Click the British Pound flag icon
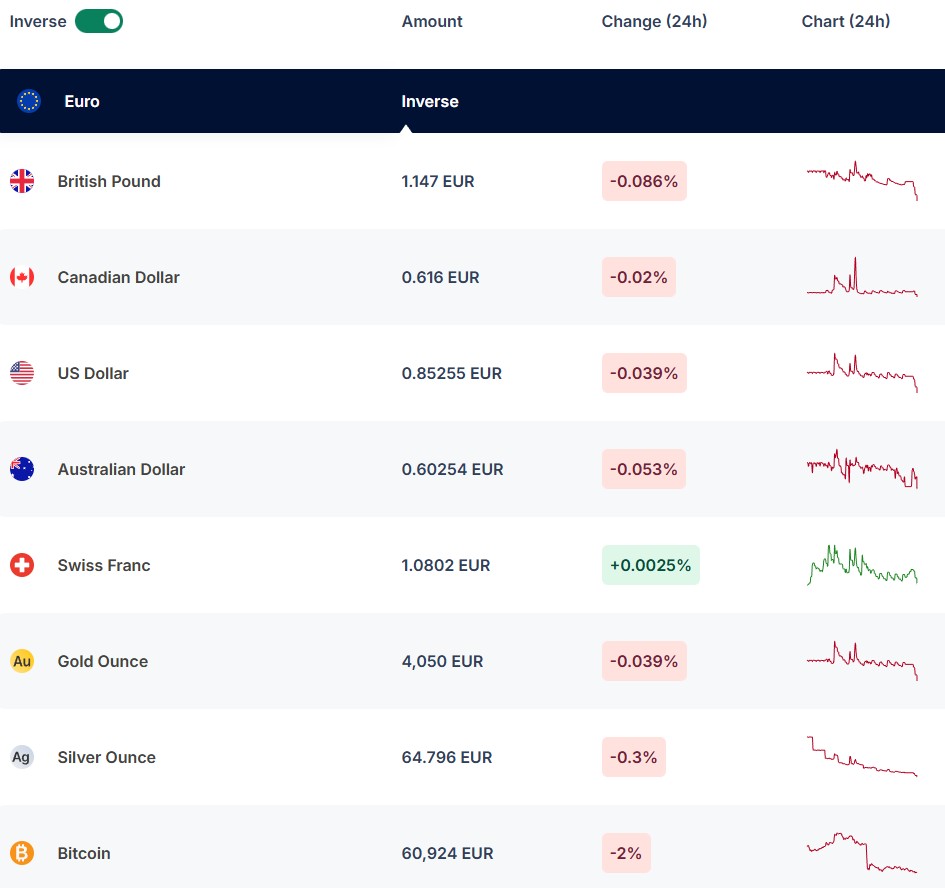945x888 pixels. [x=22, y=181]
